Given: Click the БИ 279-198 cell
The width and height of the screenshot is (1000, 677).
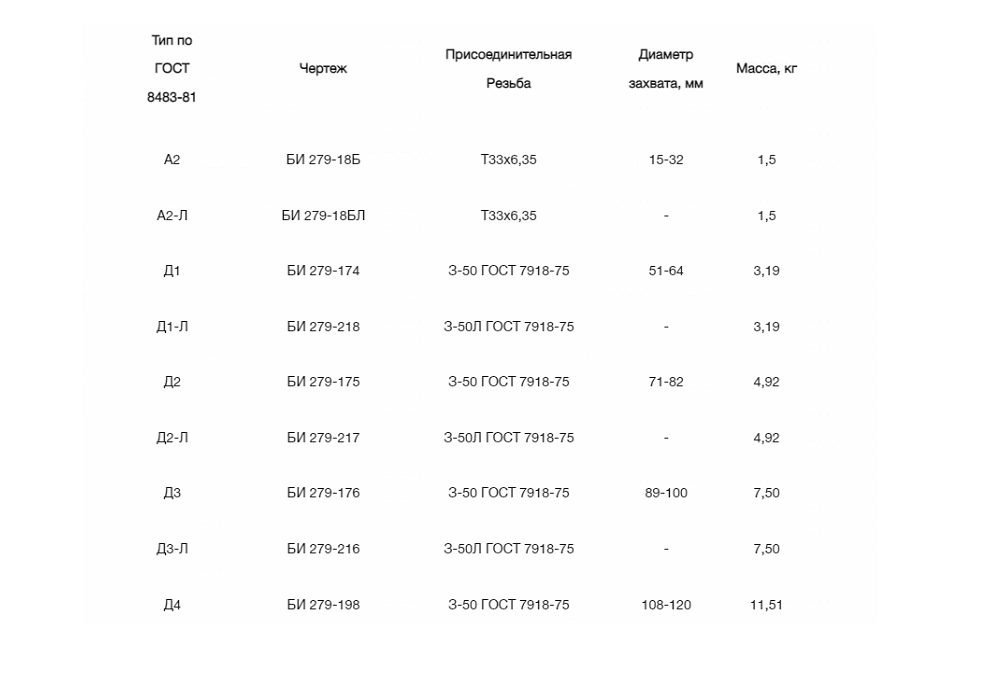Looking at the screenshot, I should tap(322, 605).
